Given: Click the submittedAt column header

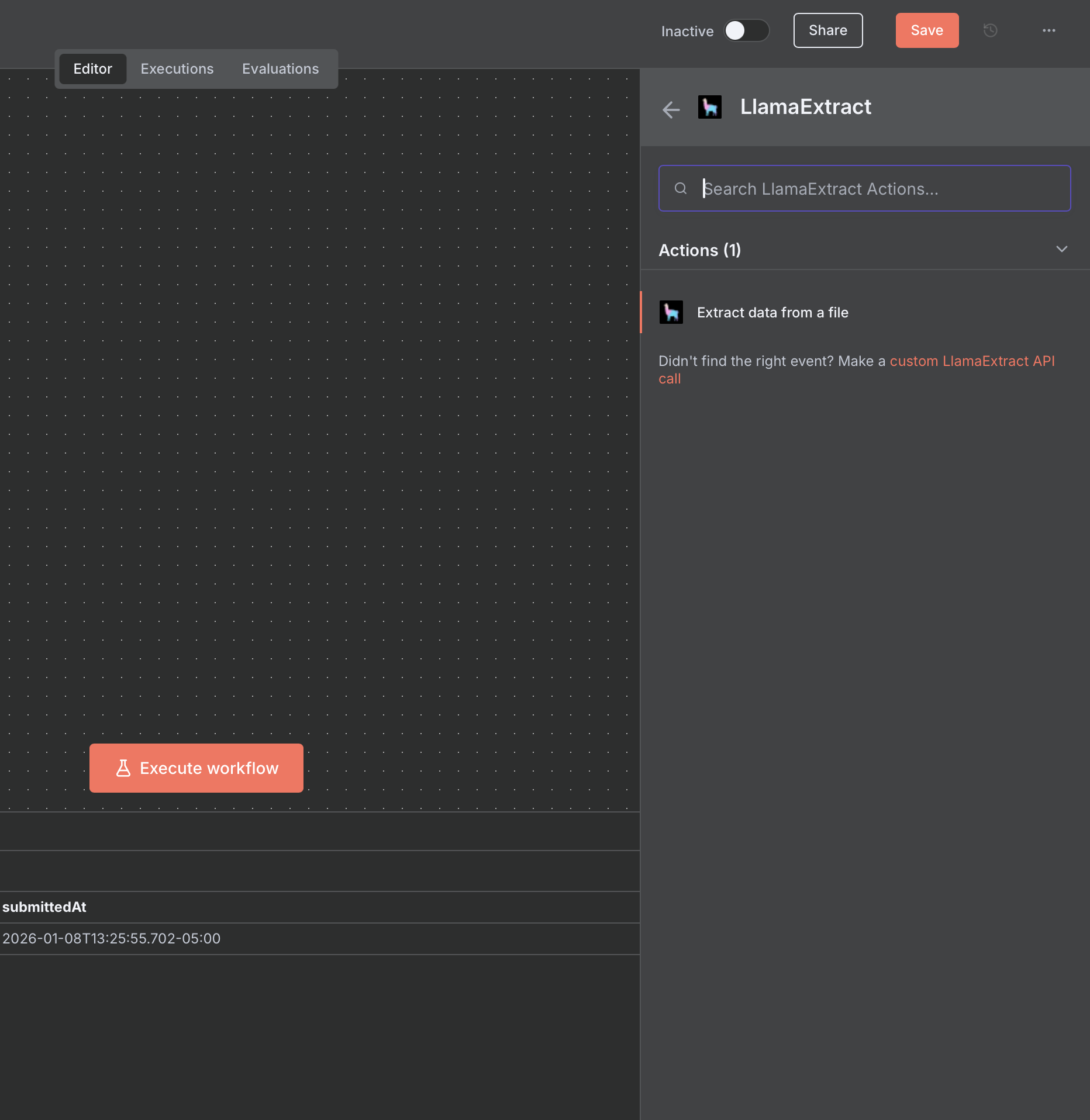Looking at the screenshot, I should tap(44, 907).
